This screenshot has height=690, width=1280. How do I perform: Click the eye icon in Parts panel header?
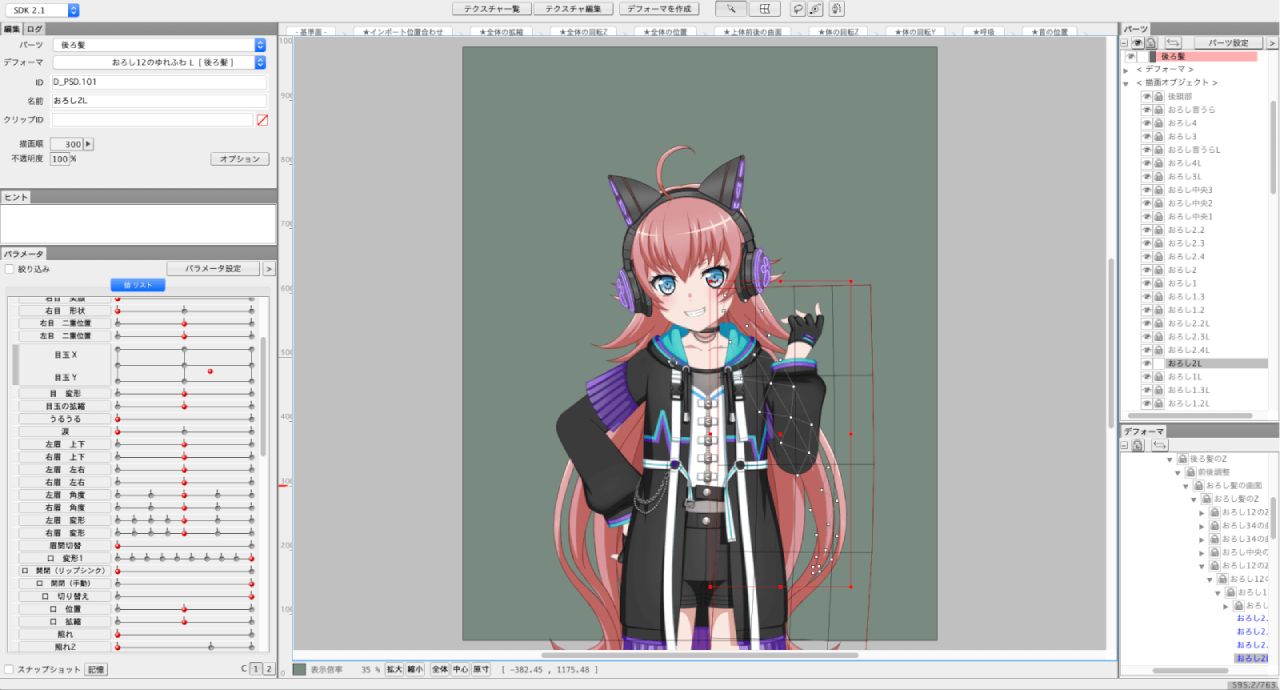pyautogui.click(x=1138, y=43)
